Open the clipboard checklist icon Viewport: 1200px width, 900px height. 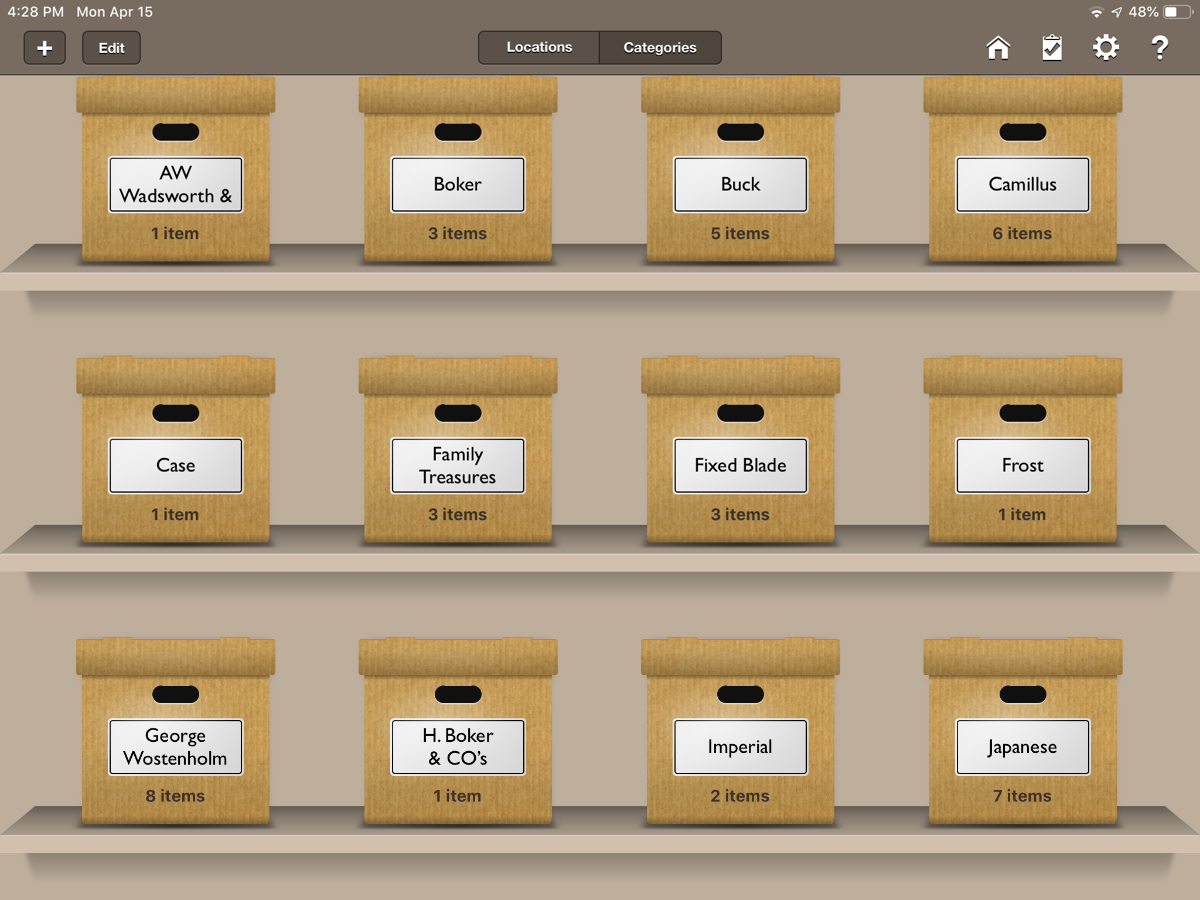[x=1052, y=48]
